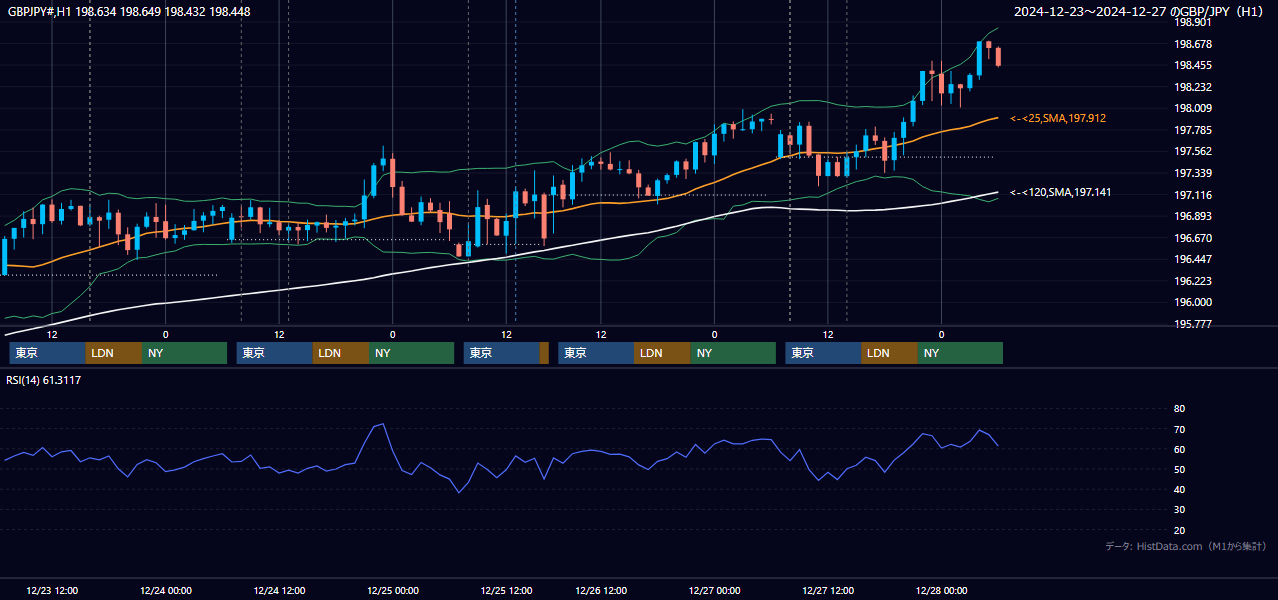Click price axis label 195.777
Viewport: 1278px width, 600px height.
[x=1192, y=325]
